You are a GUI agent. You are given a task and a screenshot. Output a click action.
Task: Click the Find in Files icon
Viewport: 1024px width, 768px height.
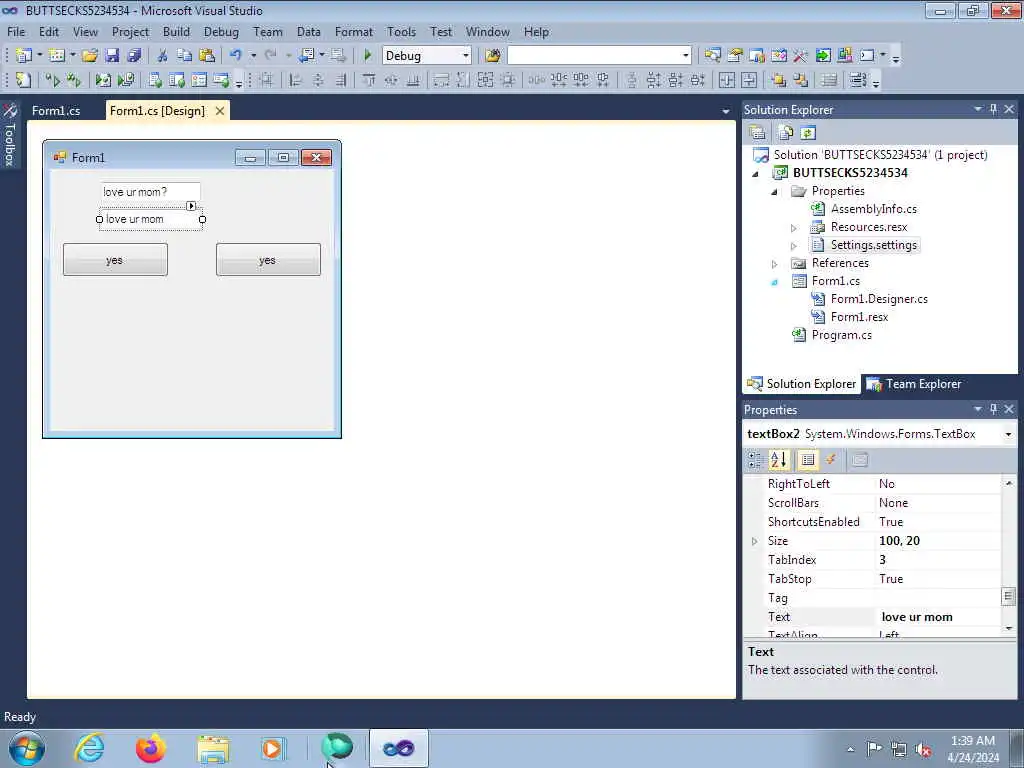click(x=492, y=56)
